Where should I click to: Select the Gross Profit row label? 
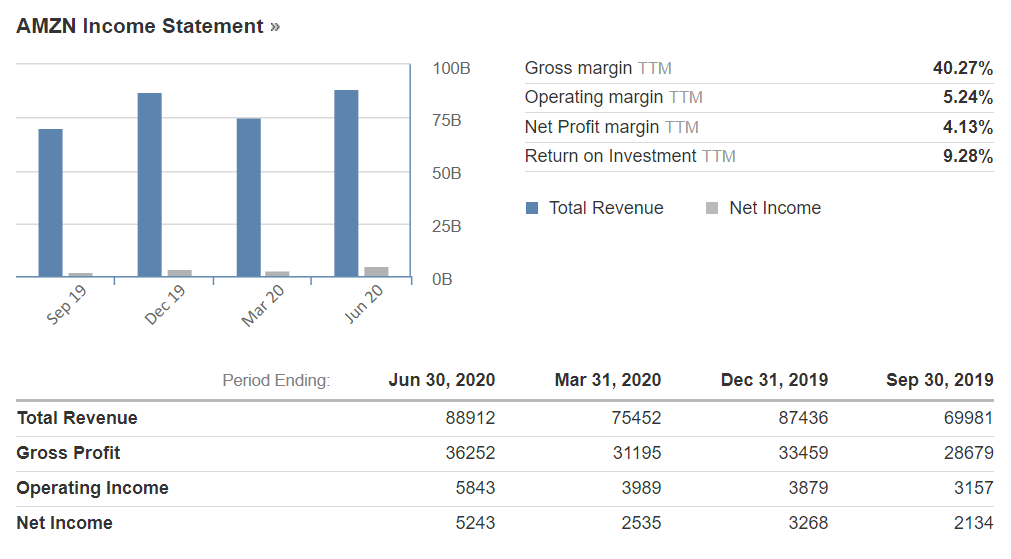(68, 453)
